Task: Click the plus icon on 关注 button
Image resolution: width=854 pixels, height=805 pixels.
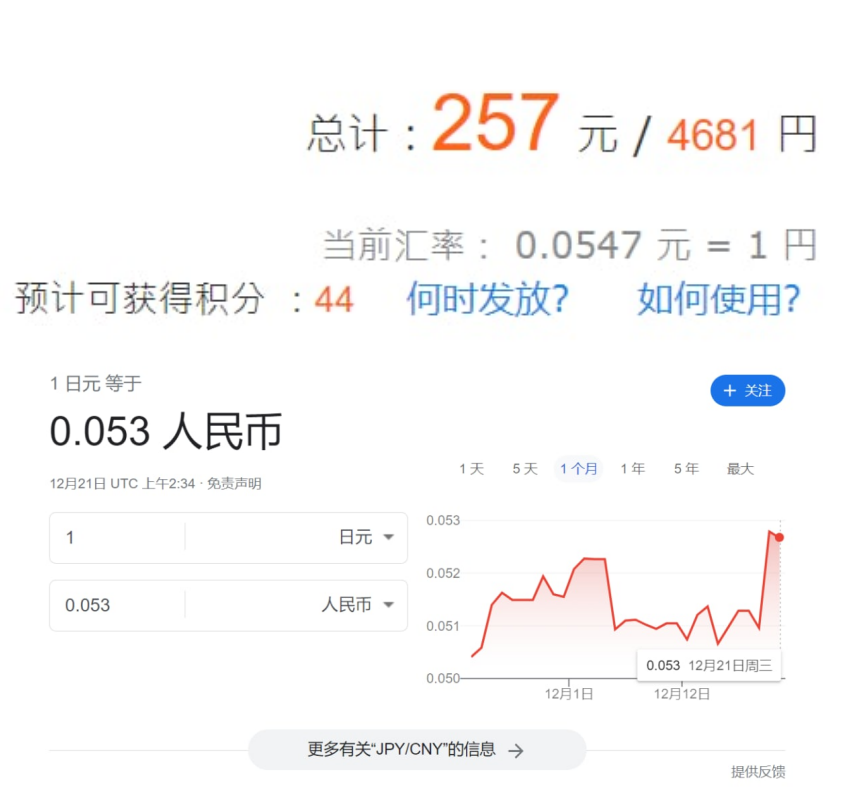Action: [729, 391]
